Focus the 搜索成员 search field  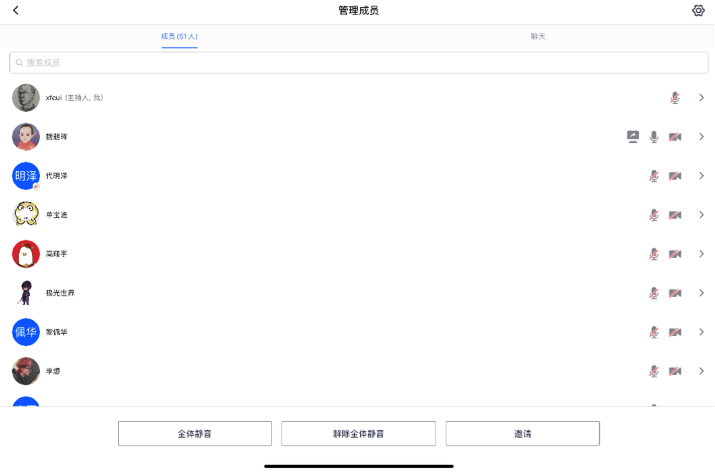point(358,62)
